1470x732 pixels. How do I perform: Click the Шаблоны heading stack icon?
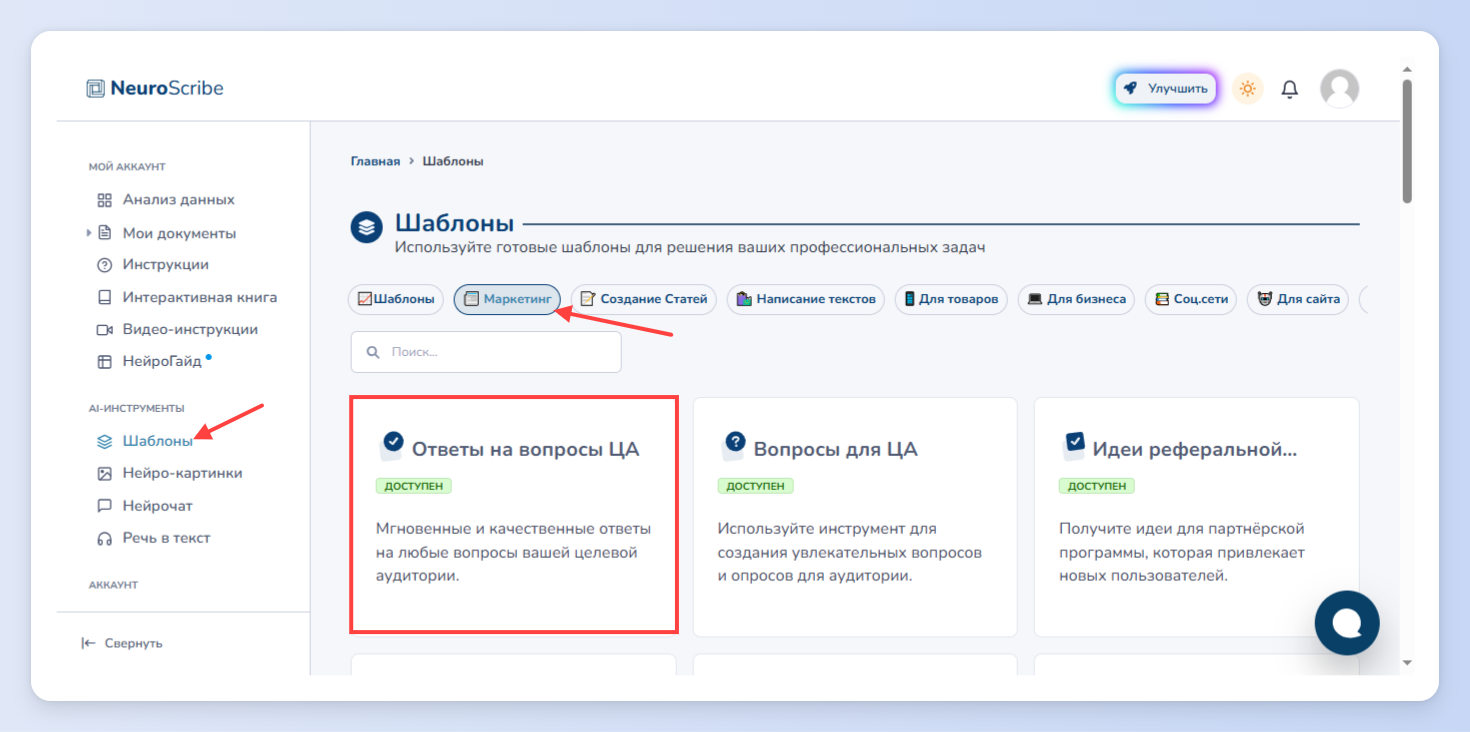point(367,227)
